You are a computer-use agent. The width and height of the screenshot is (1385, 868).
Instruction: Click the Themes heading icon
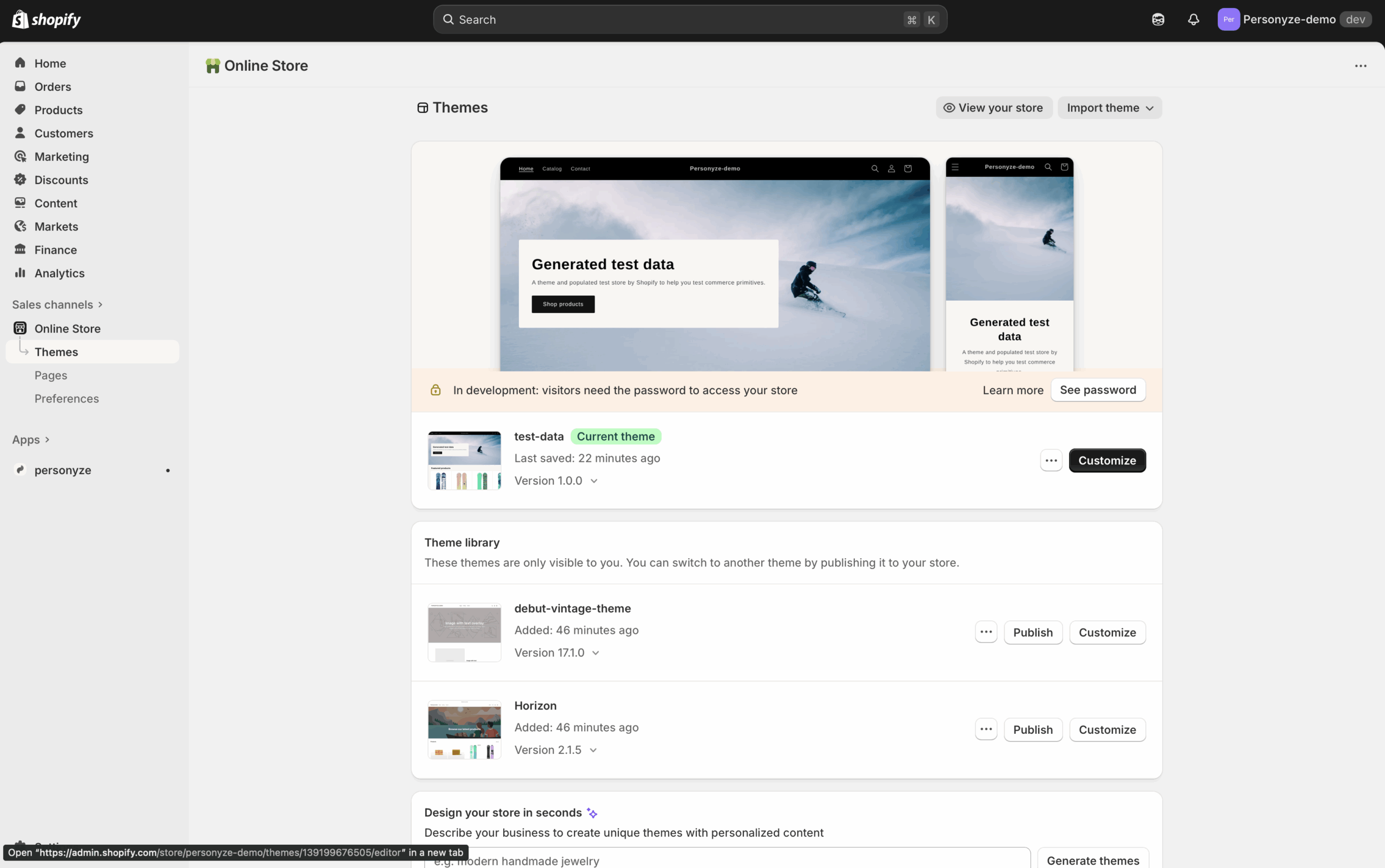423,108
